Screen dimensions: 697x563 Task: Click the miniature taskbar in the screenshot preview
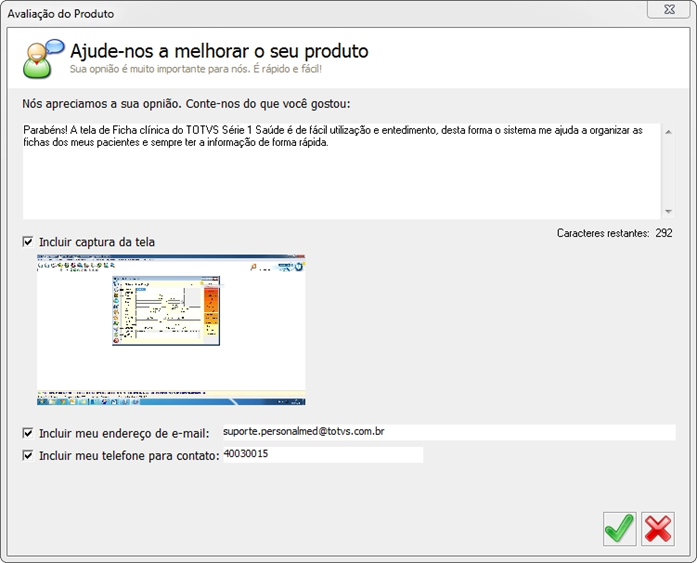[171, 402]
